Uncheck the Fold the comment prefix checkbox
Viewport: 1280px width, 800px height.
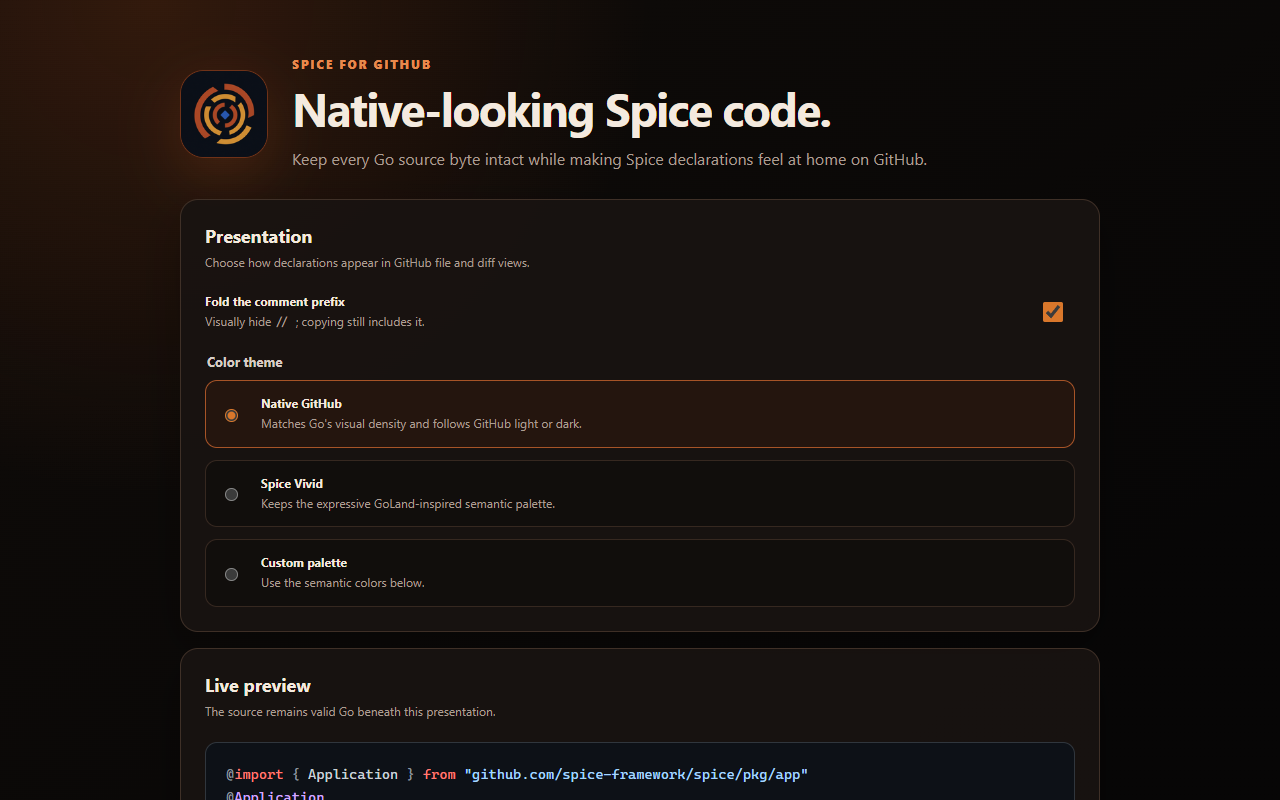point(1052,312)
